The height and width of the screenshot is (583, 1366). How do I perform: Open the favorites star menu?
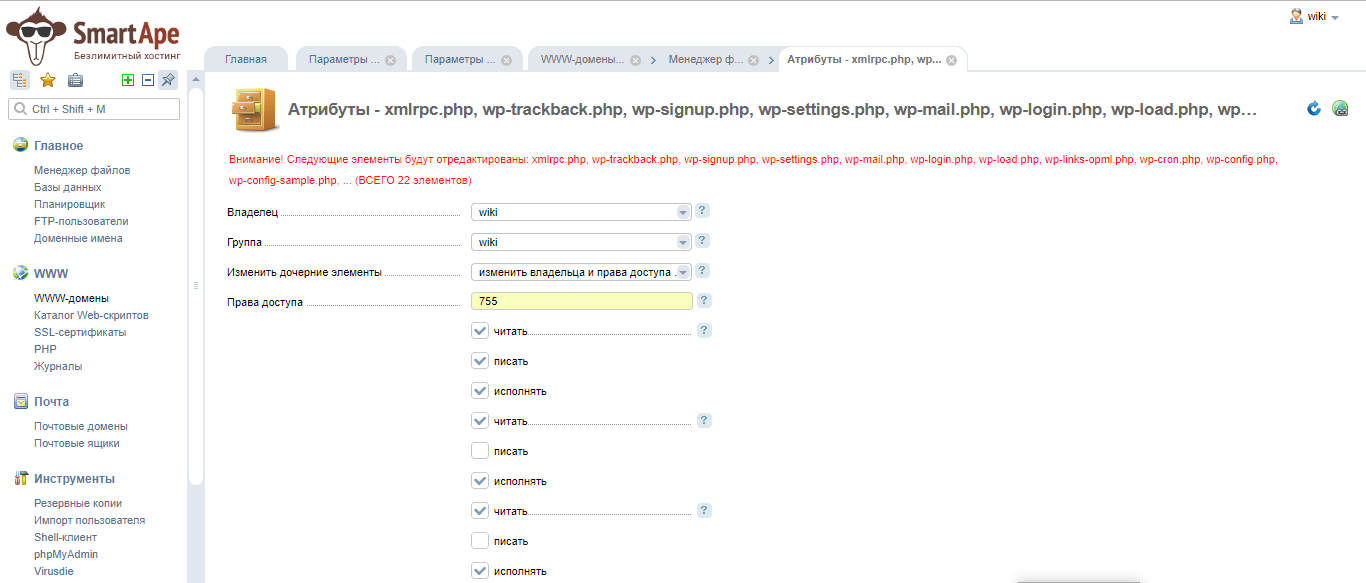point(47,80)
